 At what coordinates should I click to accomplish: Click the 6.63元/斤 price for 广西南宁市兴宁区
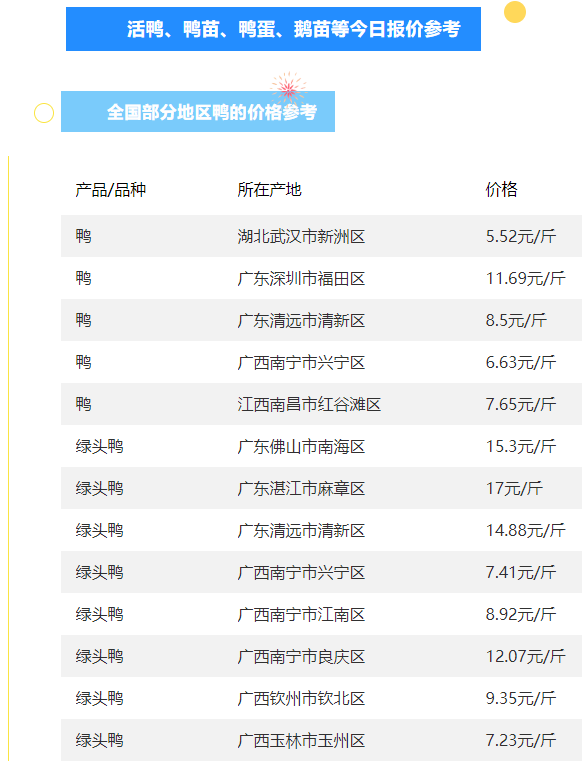(521, 362)
